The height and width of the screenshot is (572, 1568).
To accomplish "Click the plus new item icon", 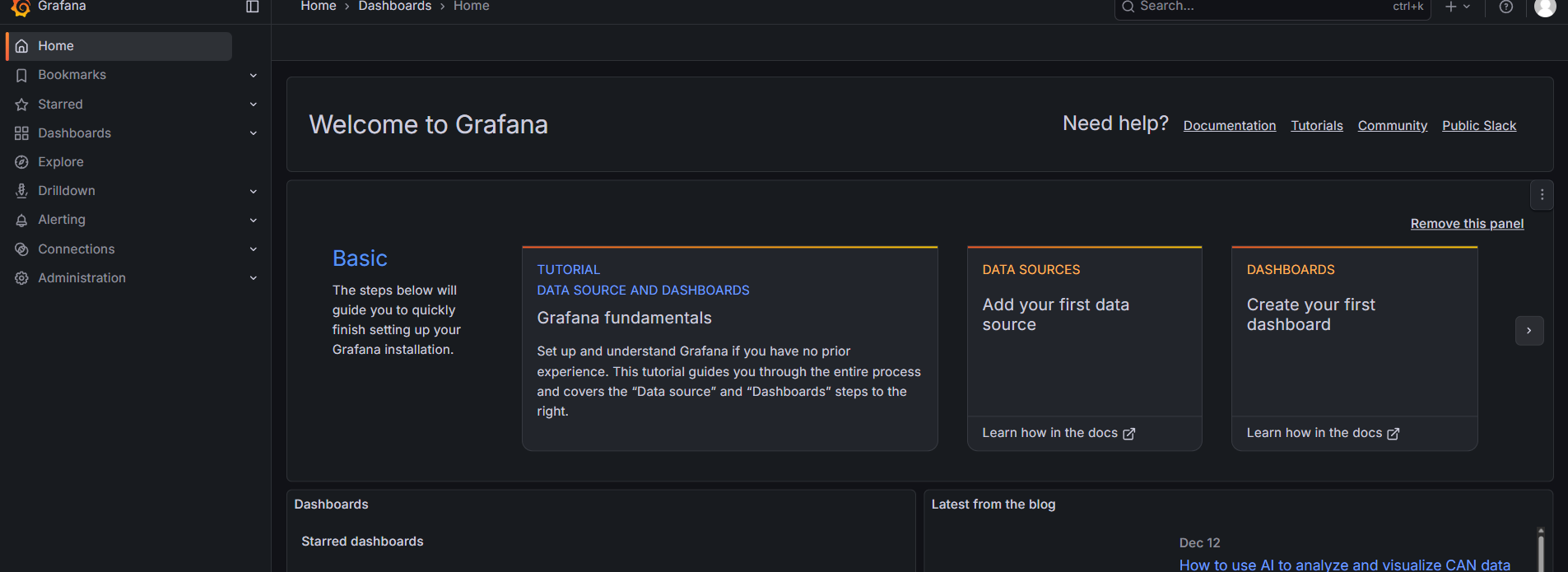I will [1451, 7].
